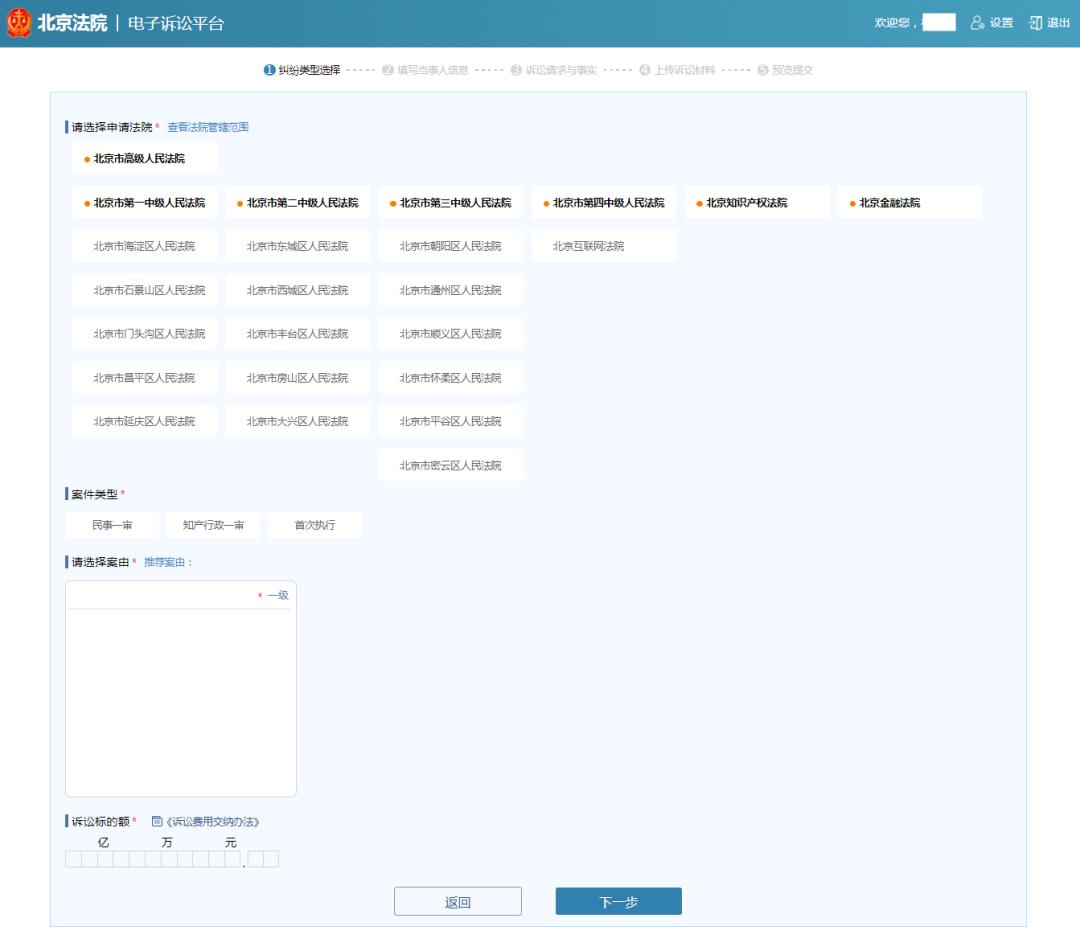Select case type 知产行政一审
1080x947 pixels.
(x=214, y=525)
